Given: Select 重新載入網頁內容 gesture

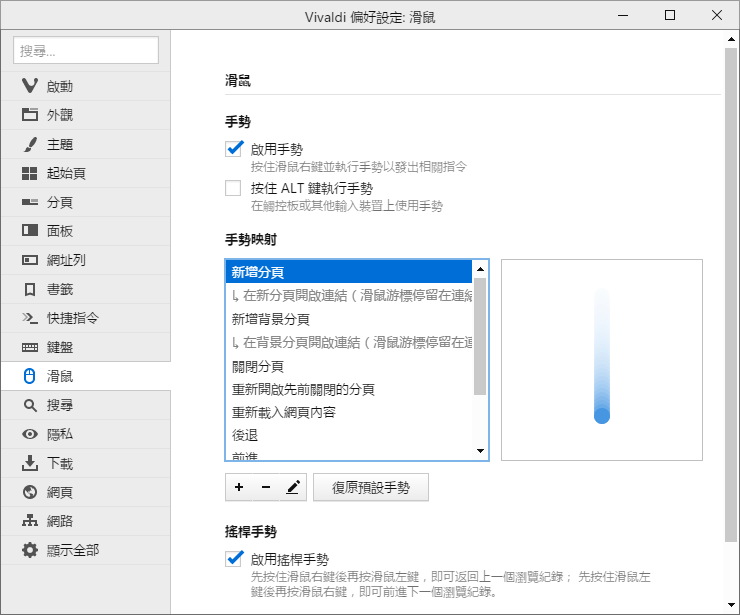Looking at the screenshot, I should 349,412.
